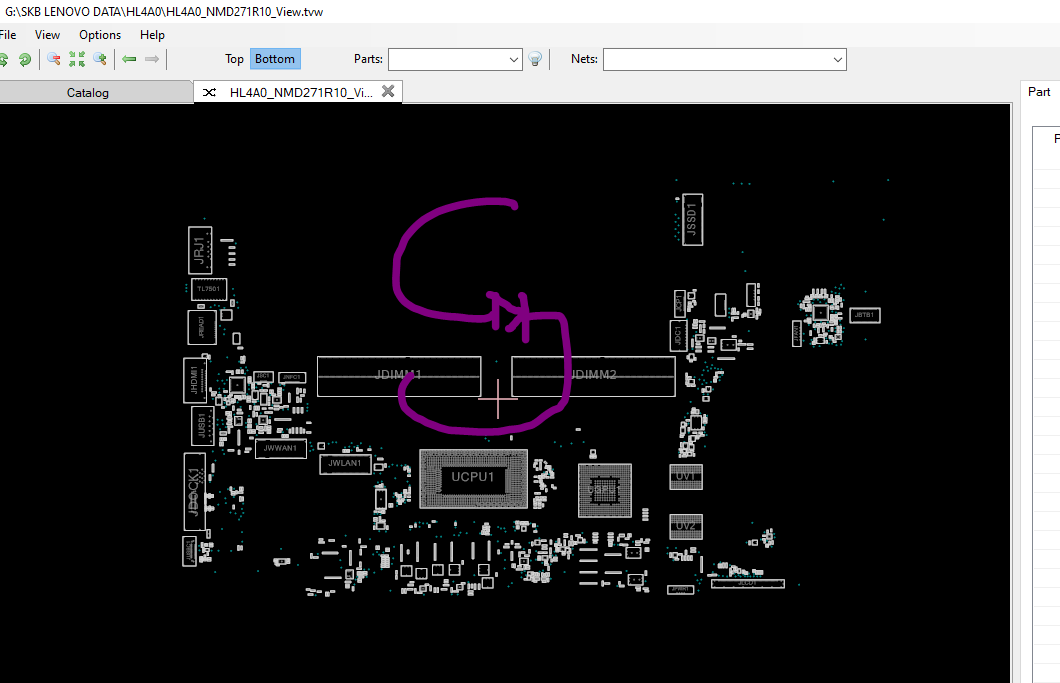Click the lightbulb highlight icon beside Parts

point(535,60)
